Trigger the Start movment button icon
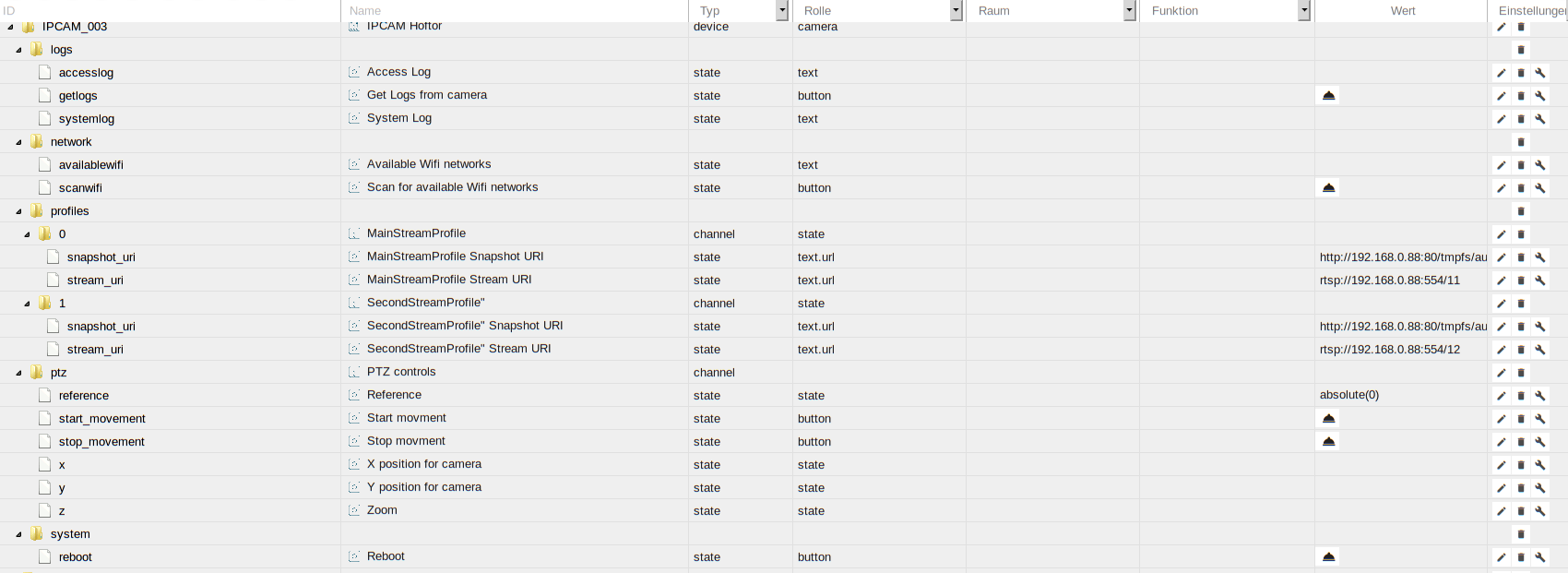 1328,418
